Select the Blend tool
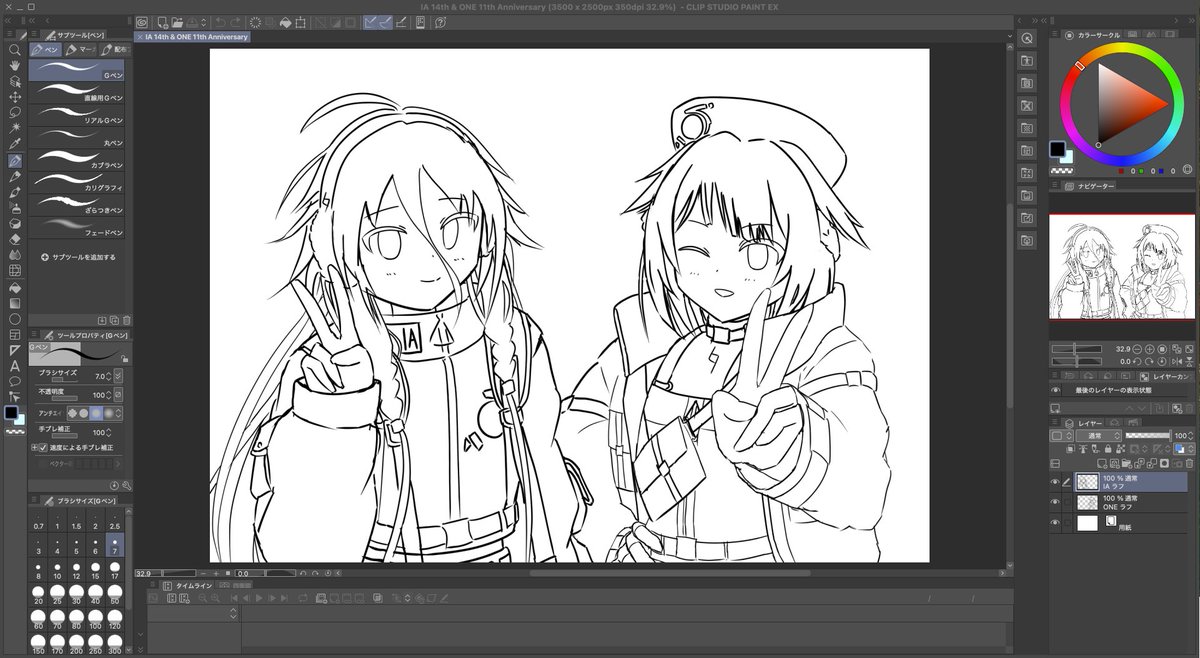The image size is (1200, 658). (x=15, y=254)
